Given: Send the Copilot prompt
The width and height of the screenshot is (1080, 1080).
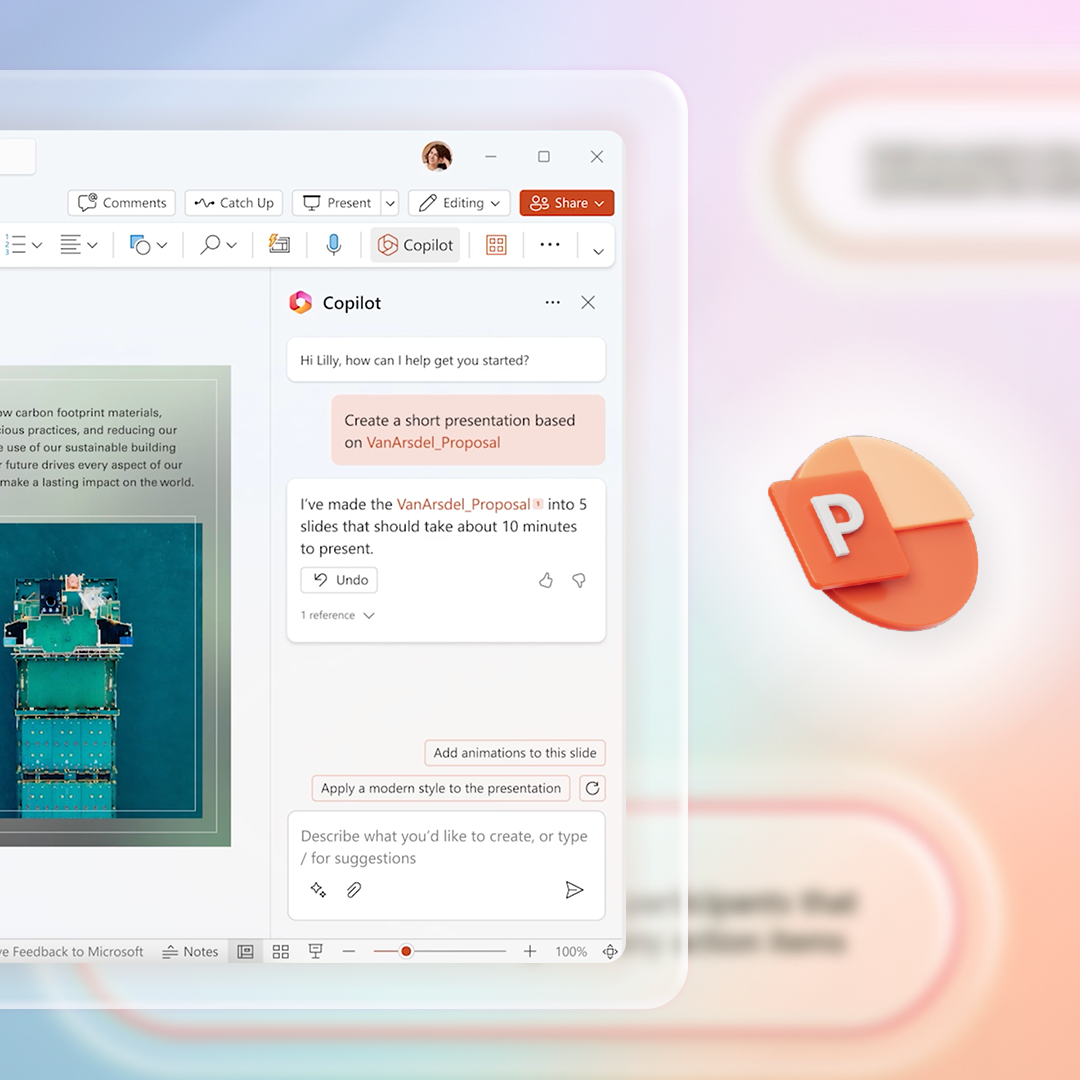Looking at the screenshot, I should (x=574, y=890).
